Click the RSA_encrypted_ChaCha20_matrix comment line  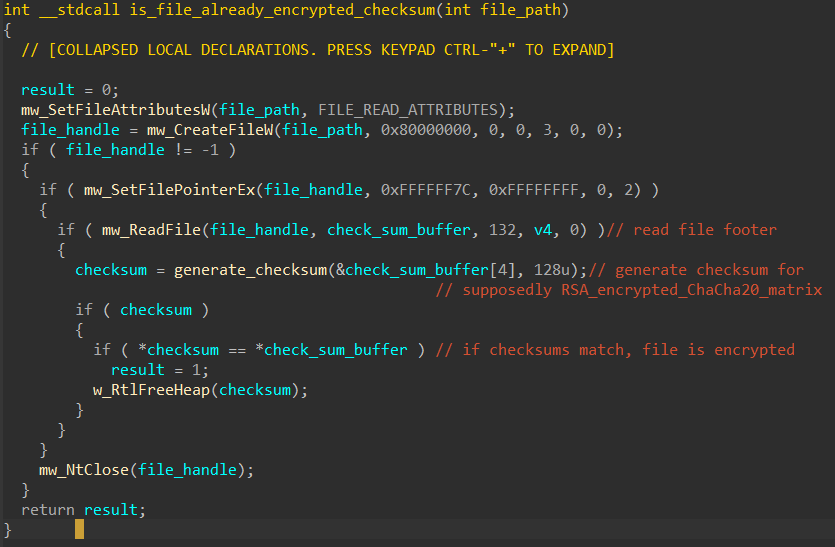629,290
